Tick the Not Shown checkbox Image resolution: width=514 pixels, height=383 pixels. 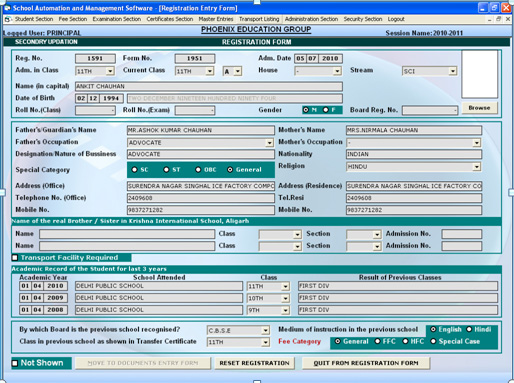[15, 363]
